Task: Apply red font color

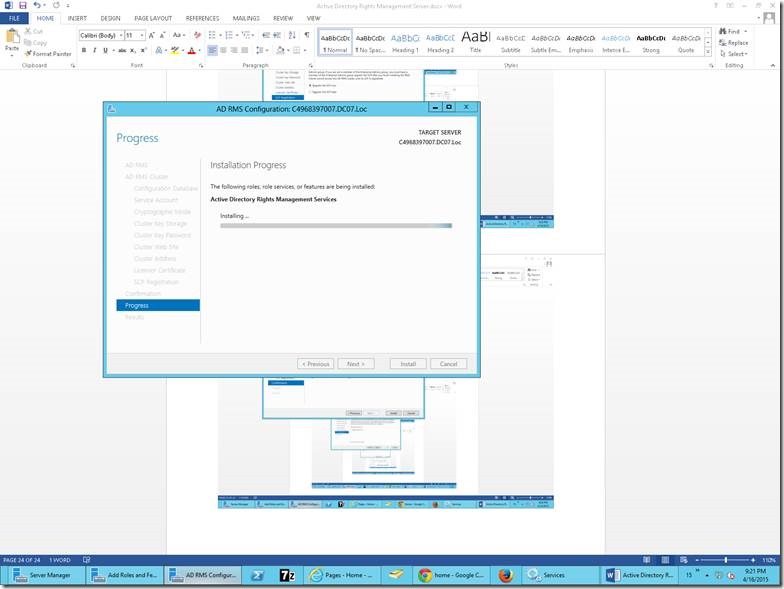Action: (192, 50)
